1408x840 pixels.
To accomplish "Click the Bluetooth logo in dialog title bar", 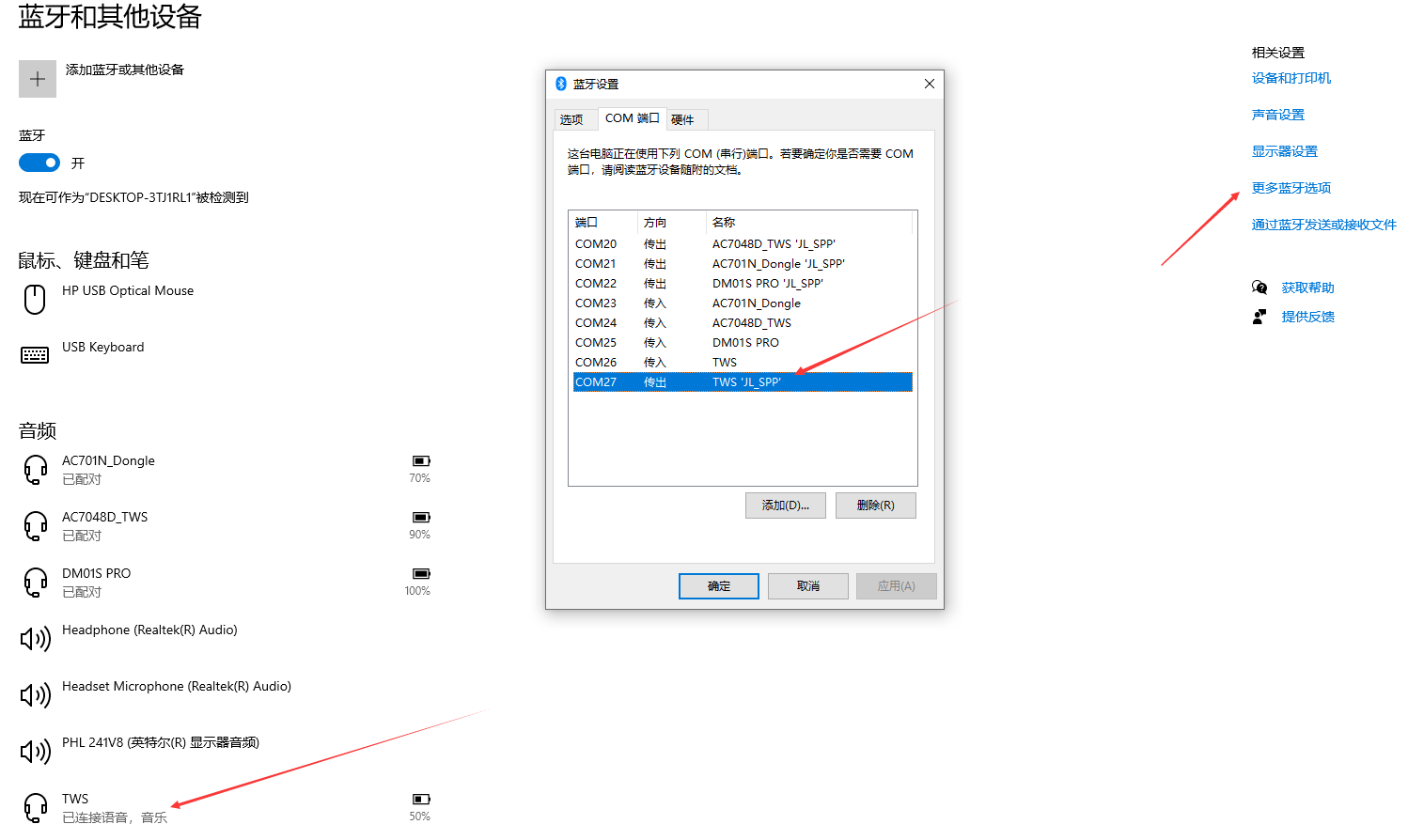I will 561,84.
